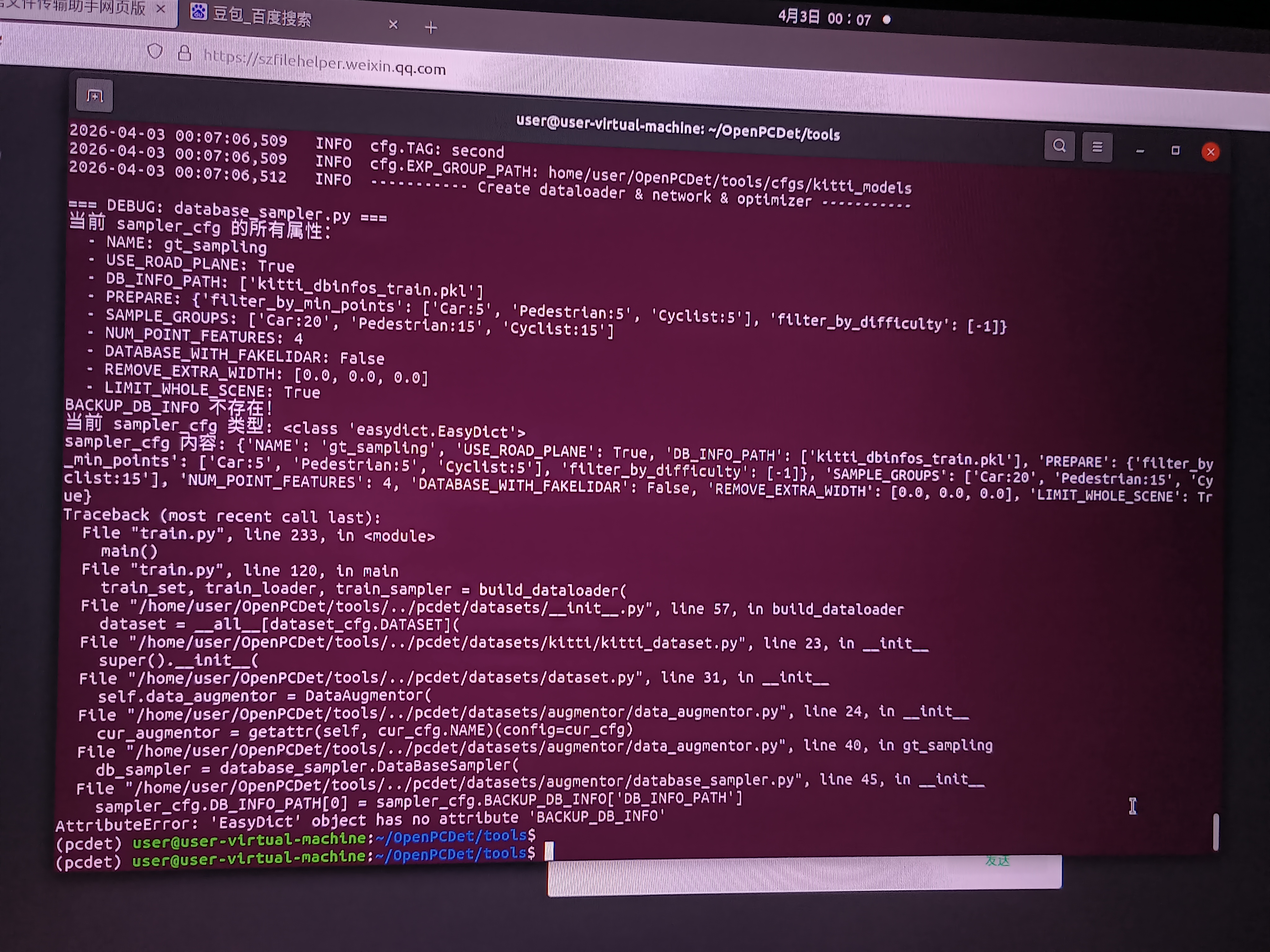Minimize the terminal window

(x=1140, y=150)
